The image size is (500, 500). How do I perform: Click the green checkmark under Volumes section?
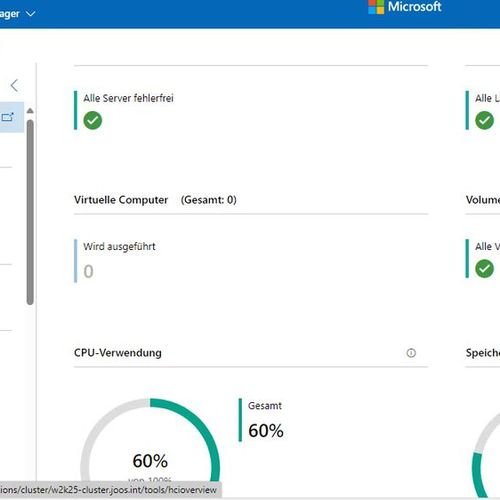(x=484, y=269)
